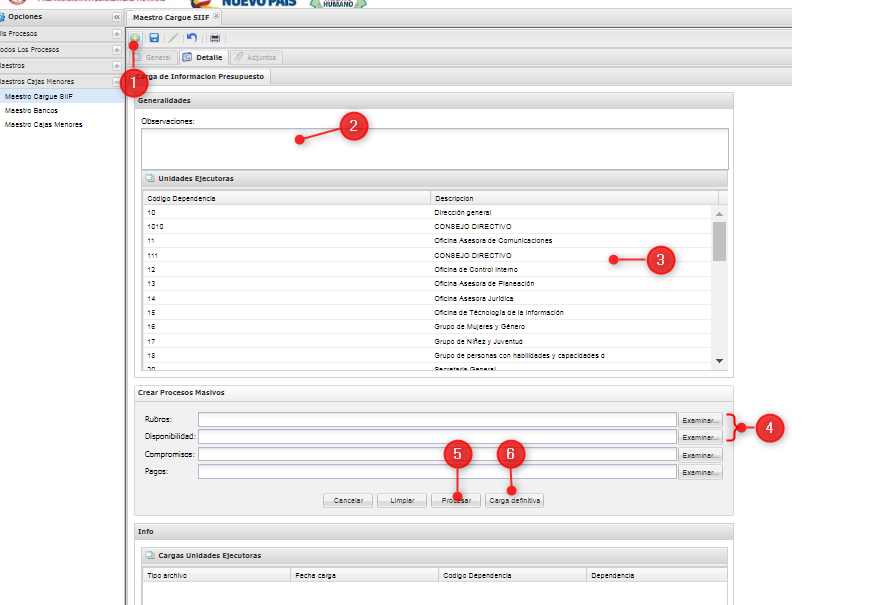Close the Maestro Cargue SIIF tab
The image size is (875, 605).
coord(217,17)
